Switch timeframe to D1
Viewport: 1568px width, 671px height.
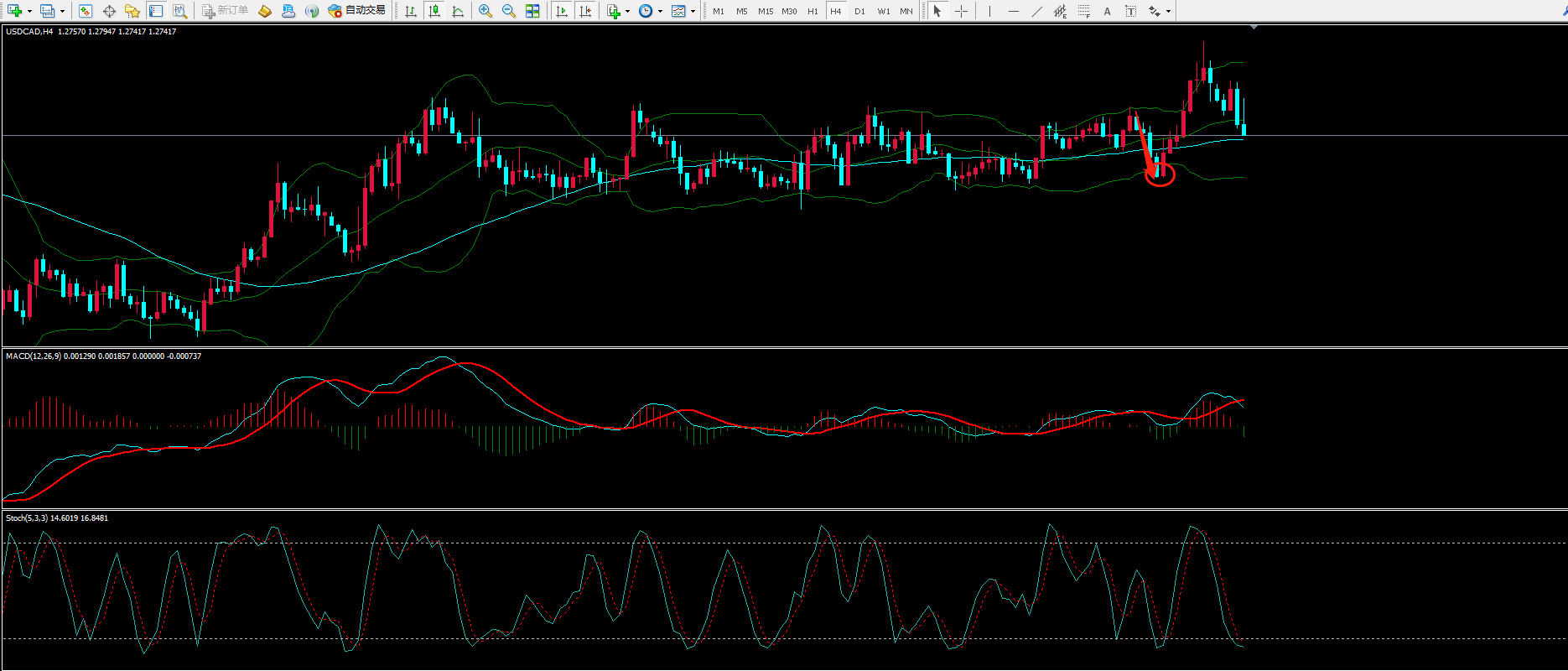pos(859,11)
